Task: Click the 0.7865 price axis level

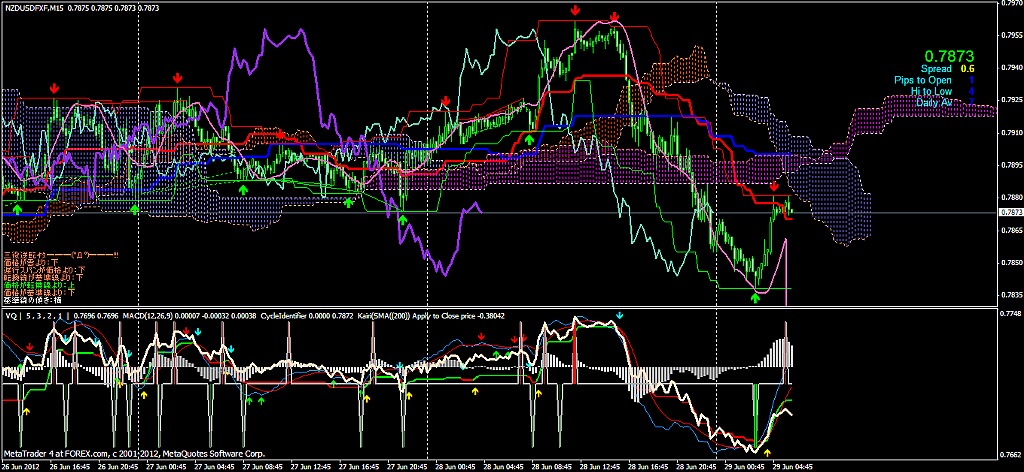Action: coord(1011,230)
